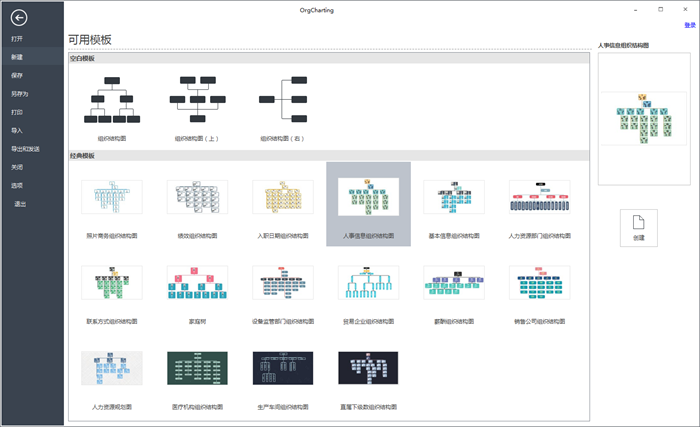Click the back arrow icon
This screenshot has width=700, height=427.
tap(18, 17)
